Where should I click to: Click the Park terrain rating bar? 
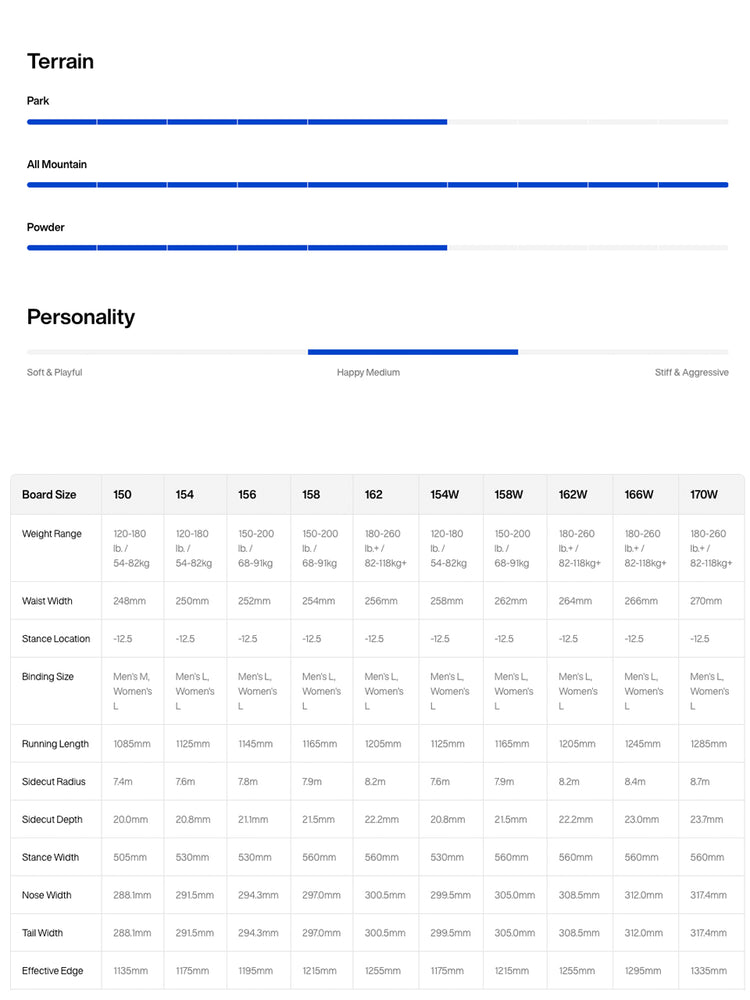tap(378, 122)
